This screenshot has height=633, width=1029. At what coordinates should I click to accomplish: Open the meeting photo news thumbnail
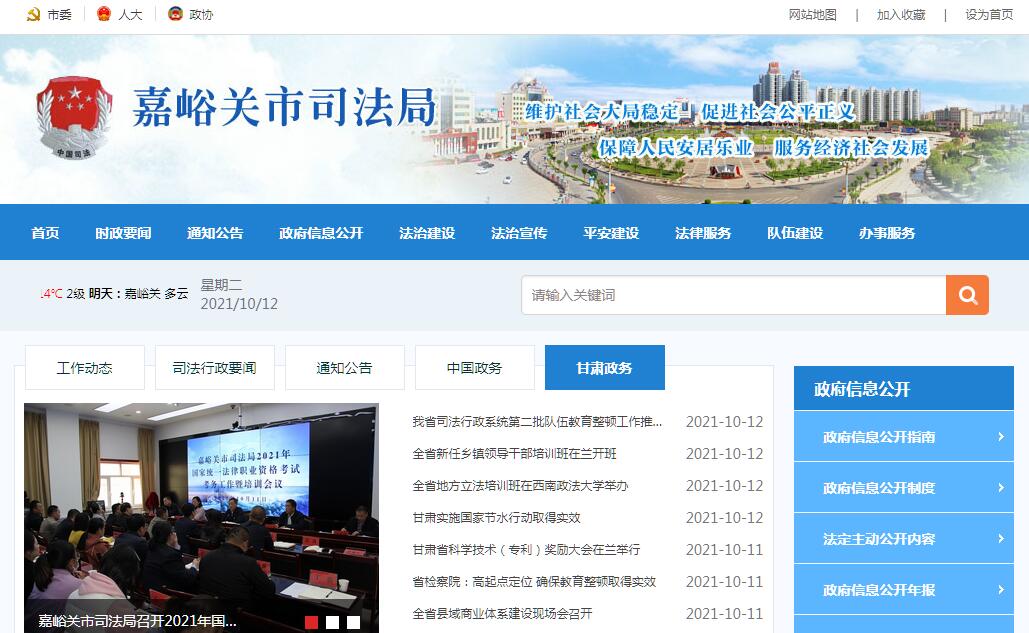click(x=201, y=510)
